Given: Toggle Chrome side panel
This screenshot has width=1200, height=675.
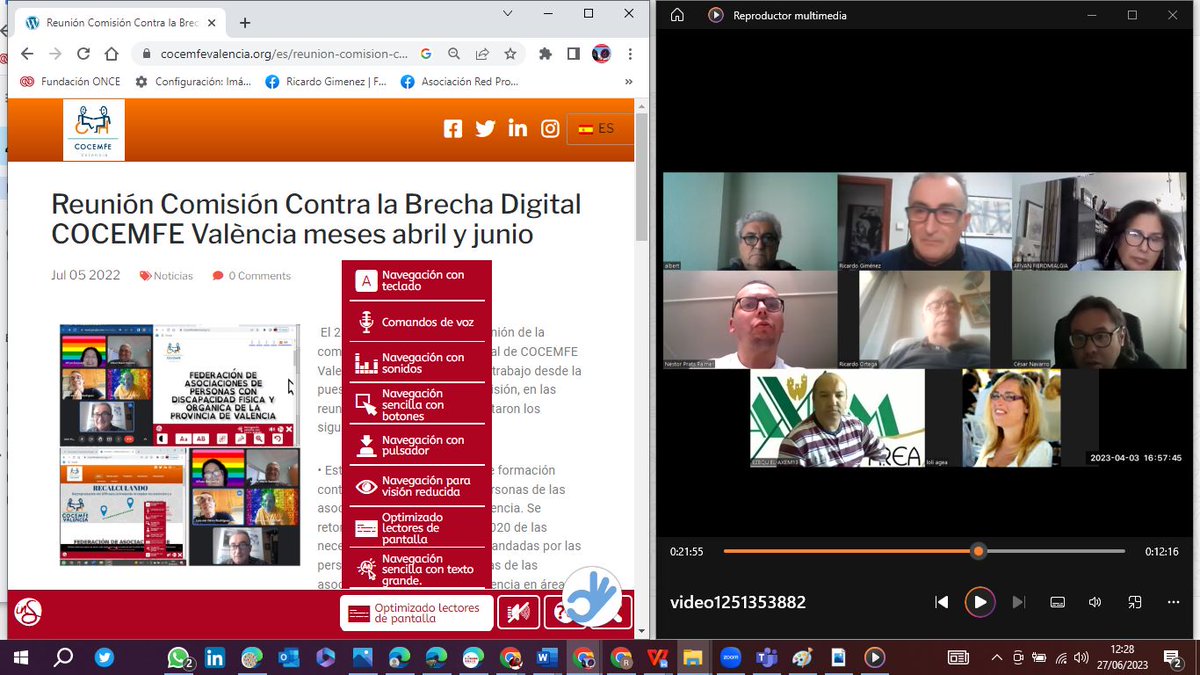Looking at the screenshot, I should pos(573,54).
